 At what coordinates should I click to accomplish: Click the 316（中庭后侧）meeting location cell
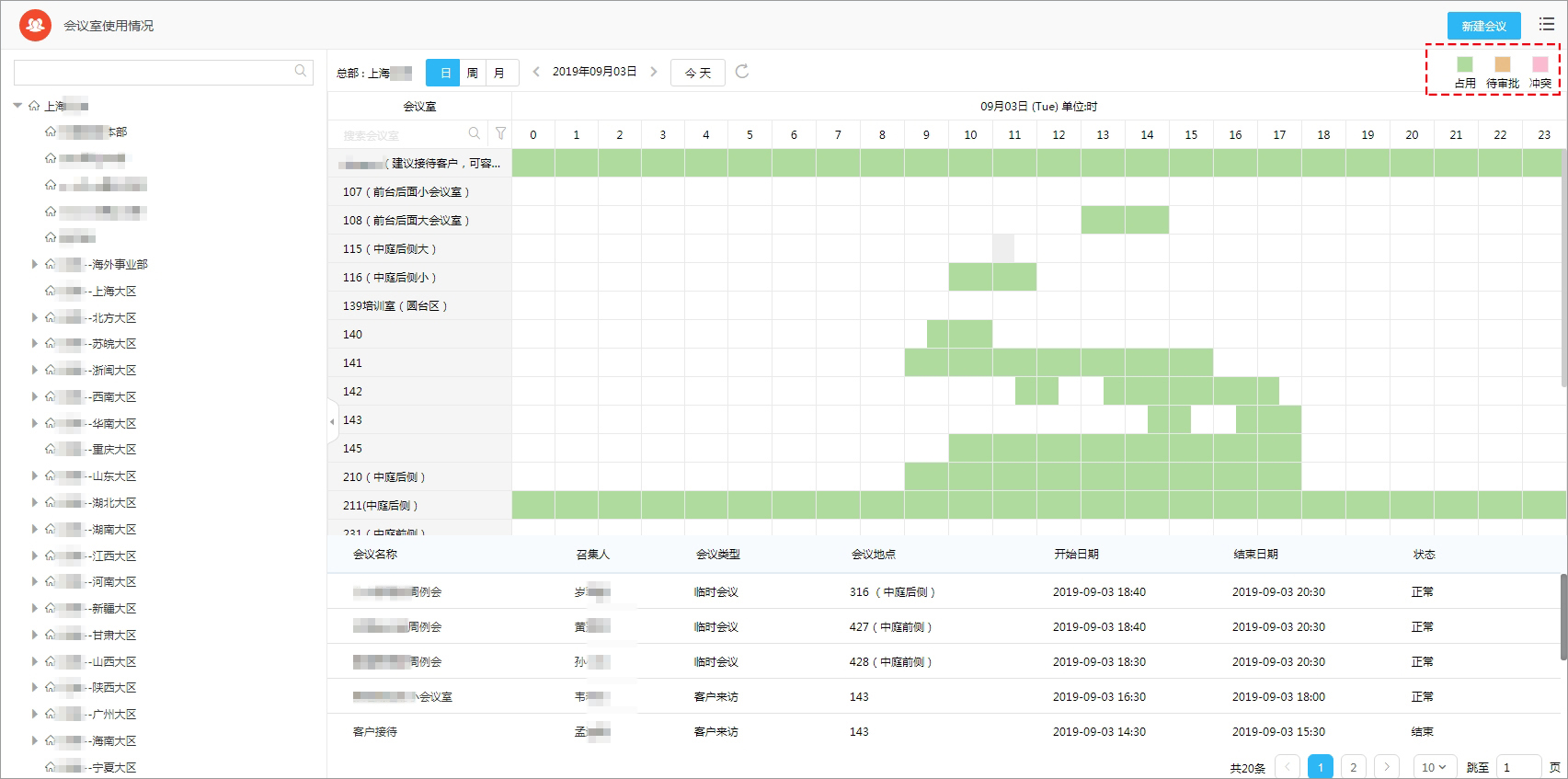point(892,591)
